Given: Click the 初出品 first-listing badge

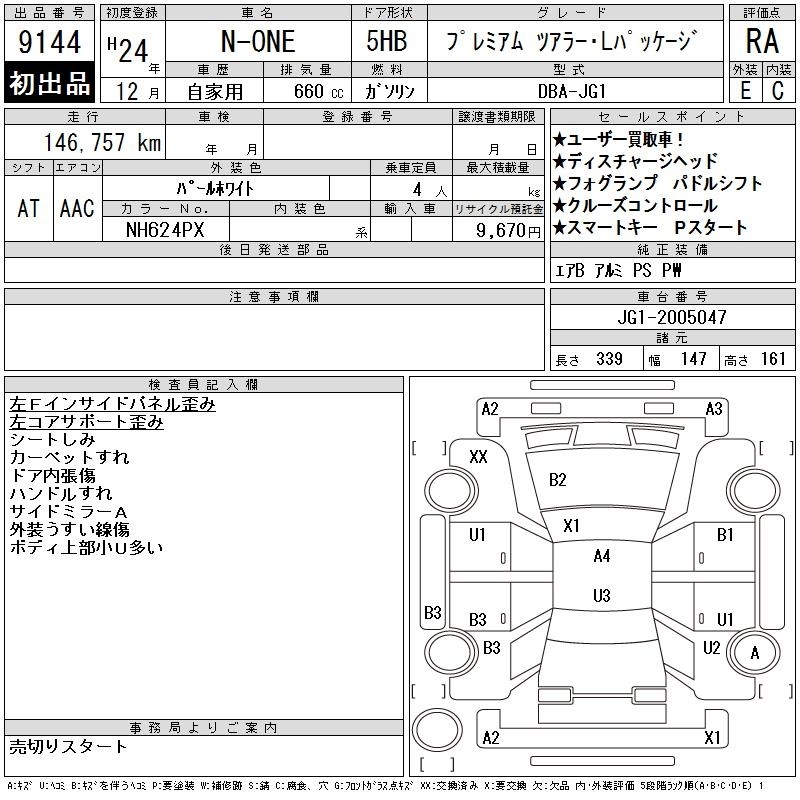Looking at the screenshot, I should pyautogui.click(x=50, y=84).
